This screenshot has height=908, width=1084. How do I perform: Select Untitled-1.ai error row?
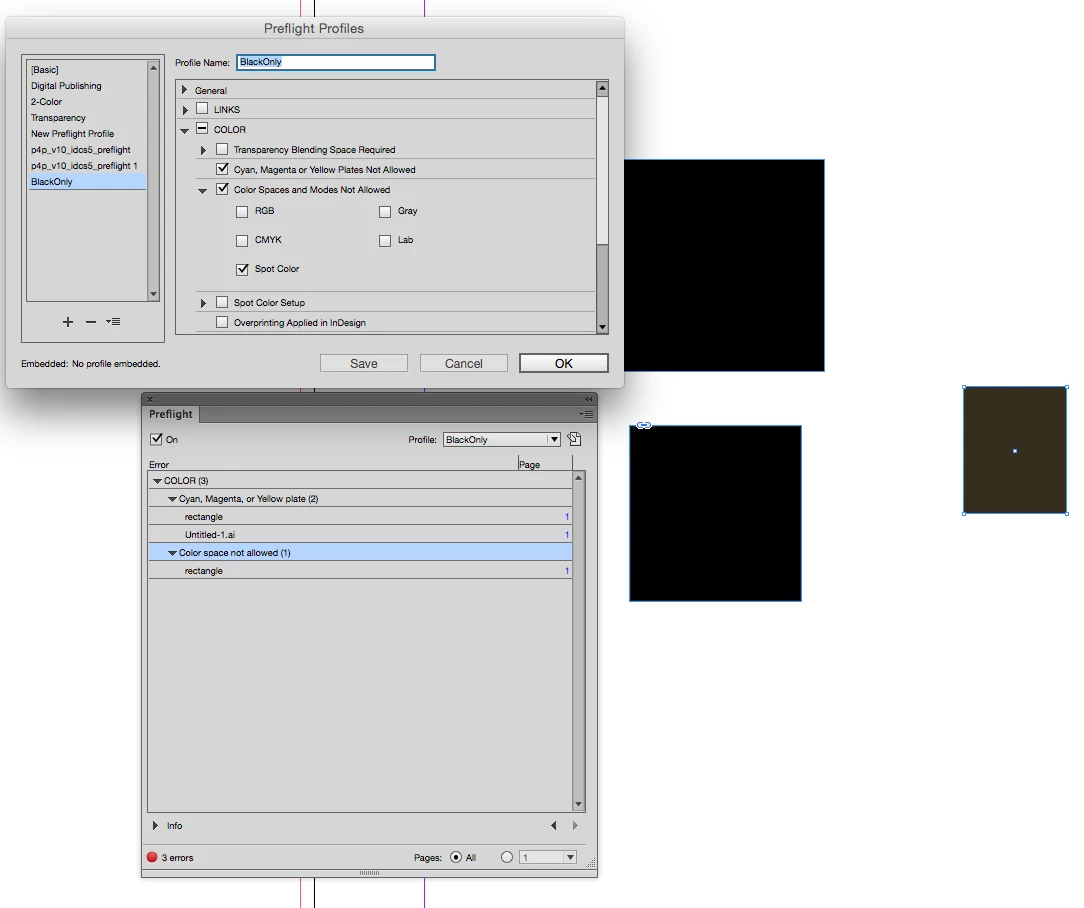(x=360, y=535)
